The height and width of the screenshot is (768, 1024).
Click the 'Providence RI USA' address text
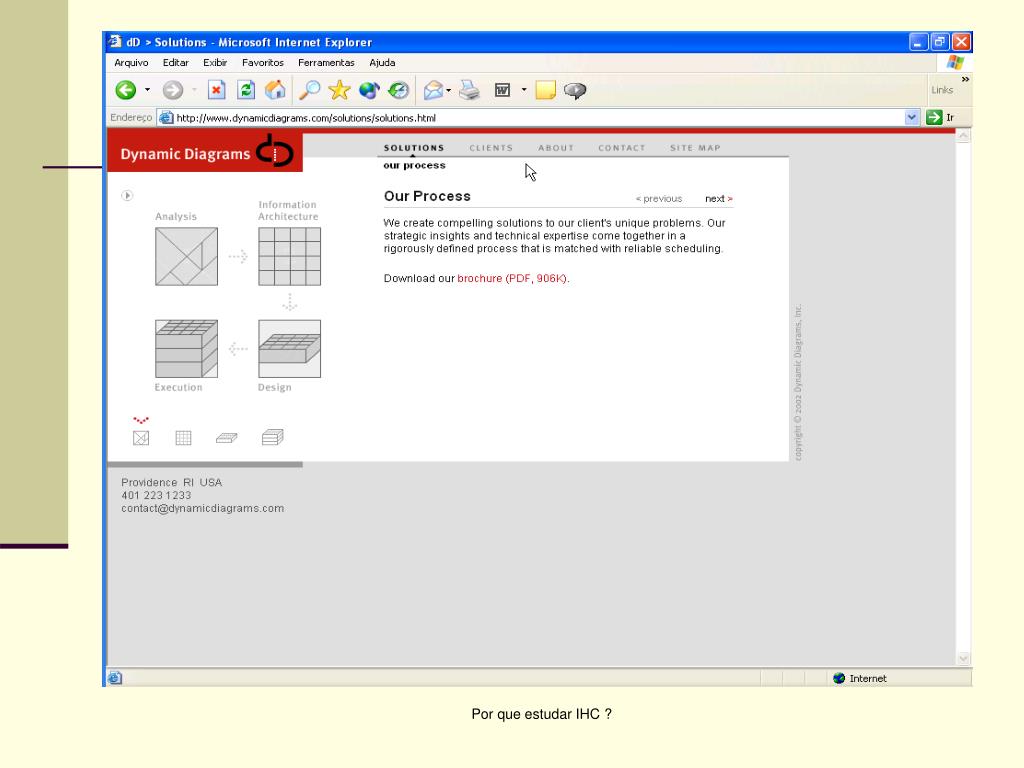click(x=172, y=483)
